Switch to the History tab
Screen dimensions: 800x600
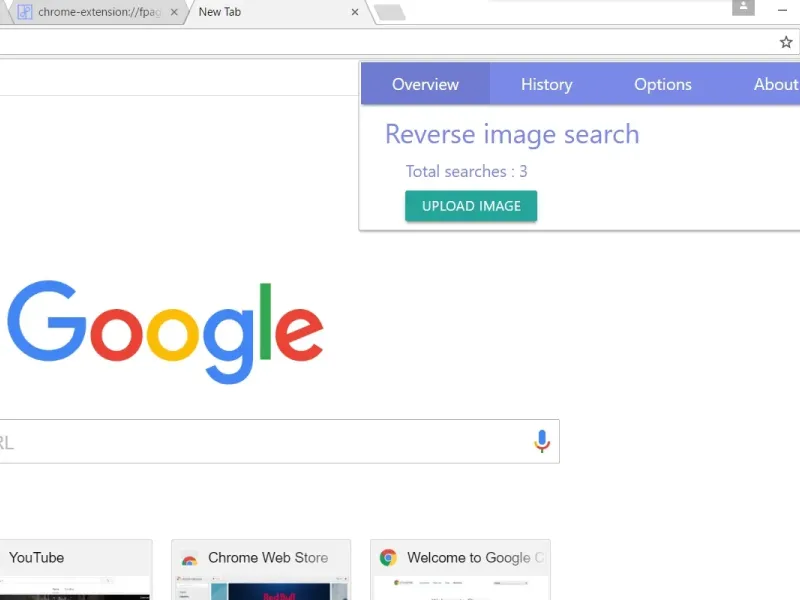click(546, 84)
